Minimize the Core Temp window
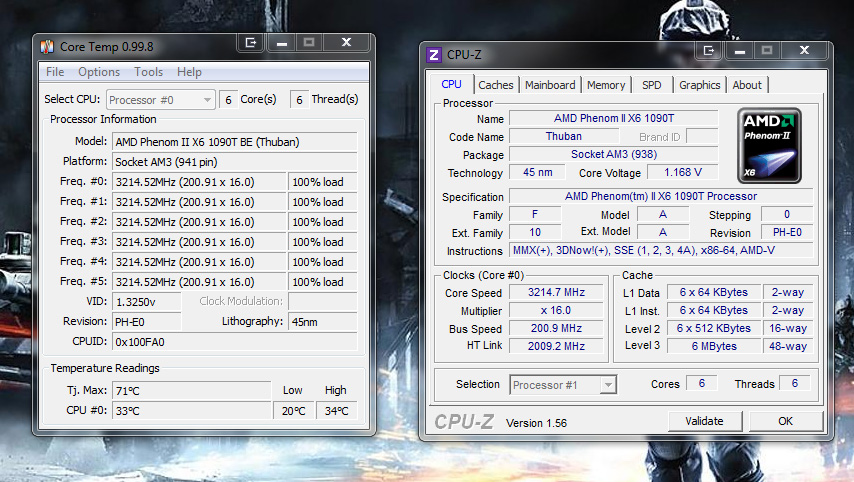The image size is (854, 482). (x=282, y=42)
